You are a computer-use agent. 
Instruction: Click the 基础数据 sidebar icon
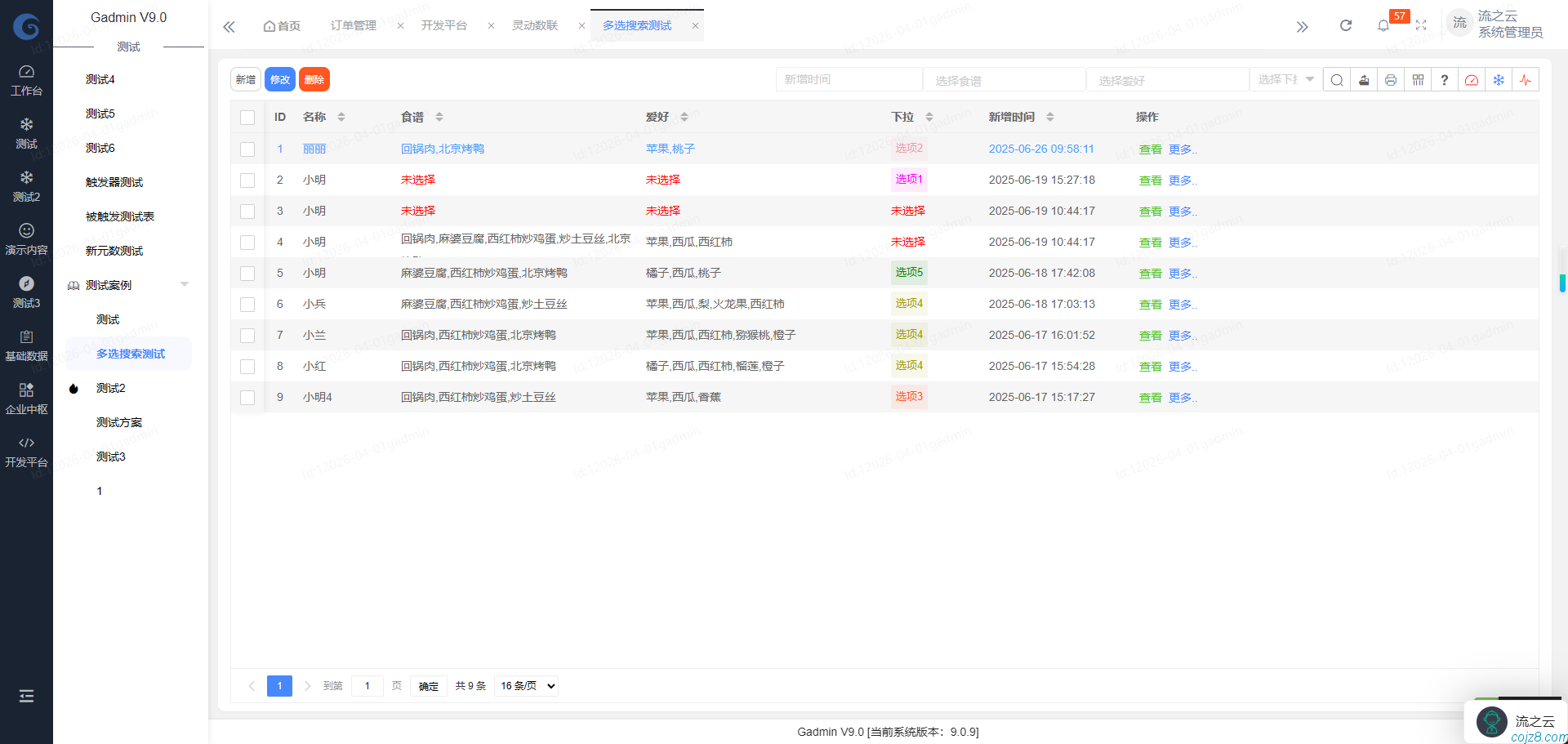26,343
